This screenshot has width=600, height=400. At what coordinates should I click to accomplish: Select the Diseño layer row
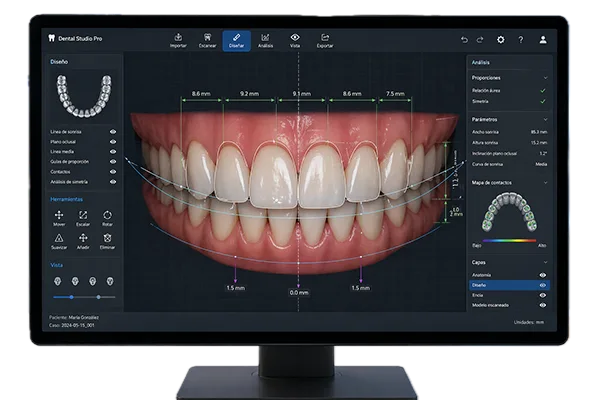509,285
